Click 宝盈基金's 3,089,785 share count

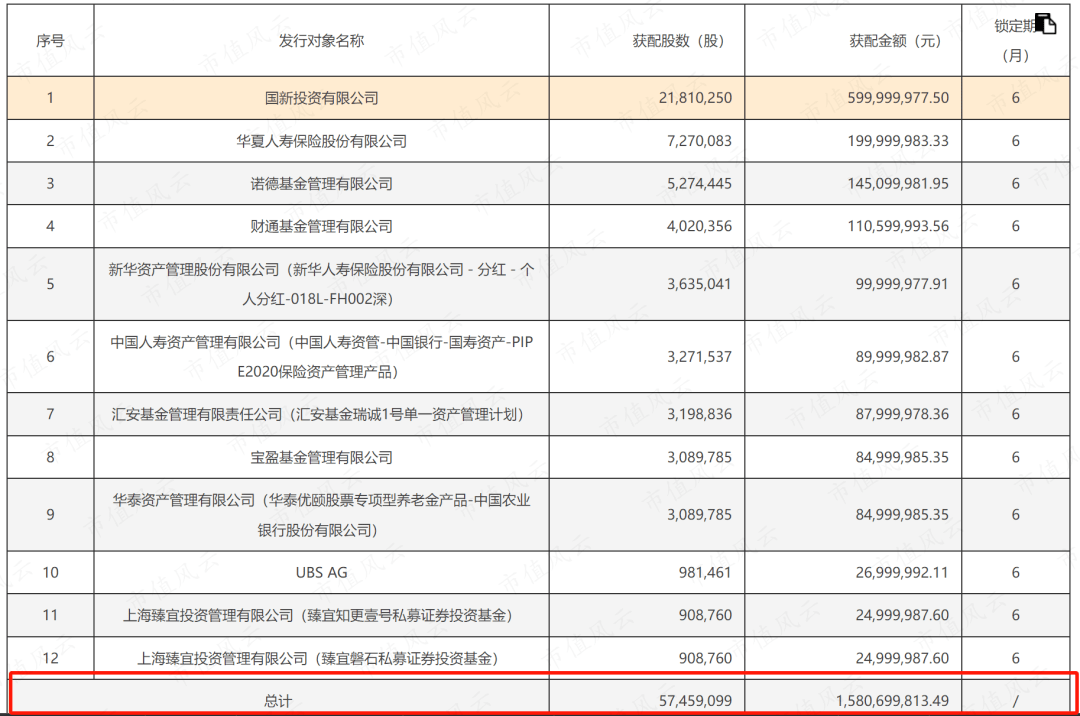(699, 457)
